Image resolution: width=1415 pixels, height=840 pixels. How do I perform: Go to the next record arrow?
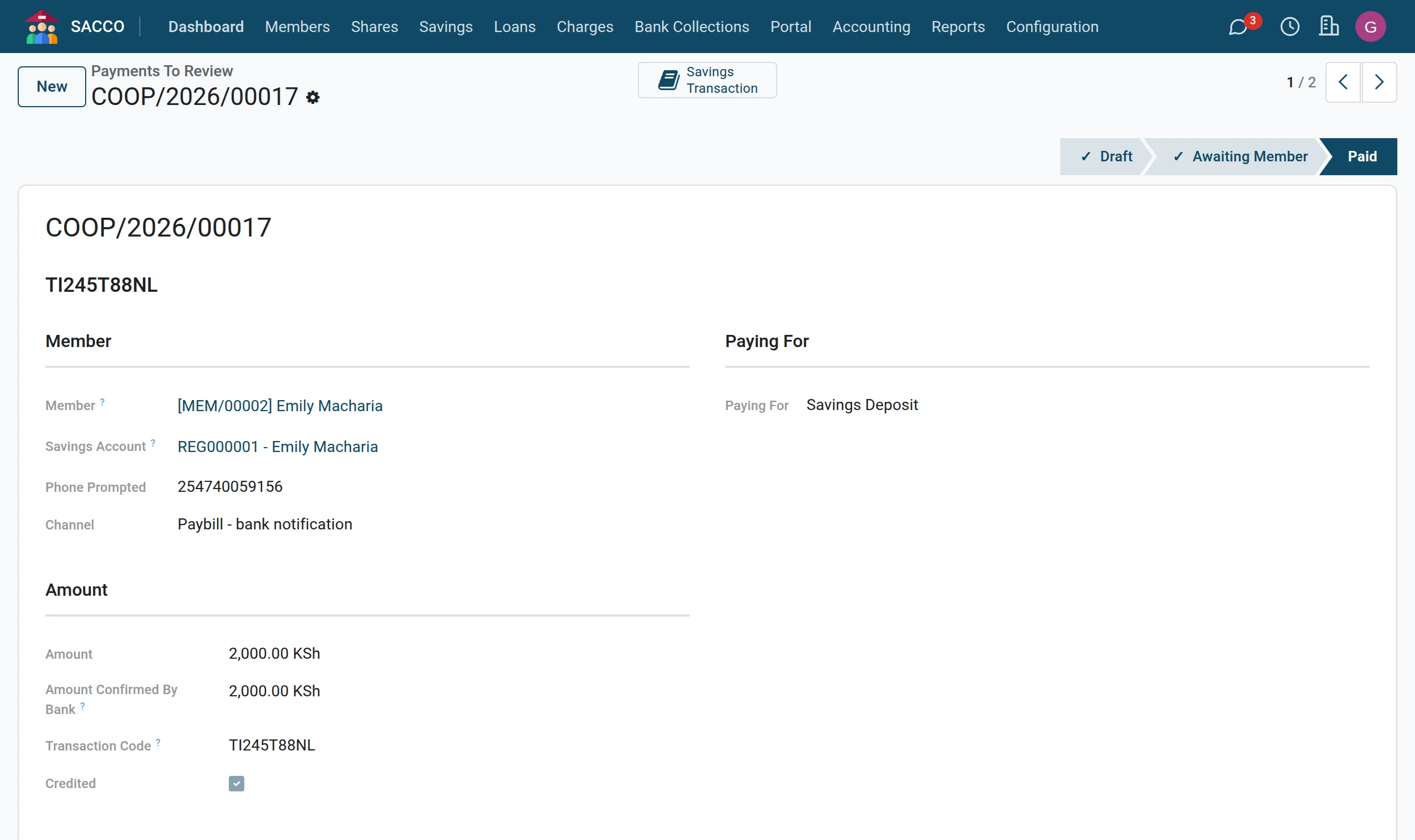point(1379,82)
